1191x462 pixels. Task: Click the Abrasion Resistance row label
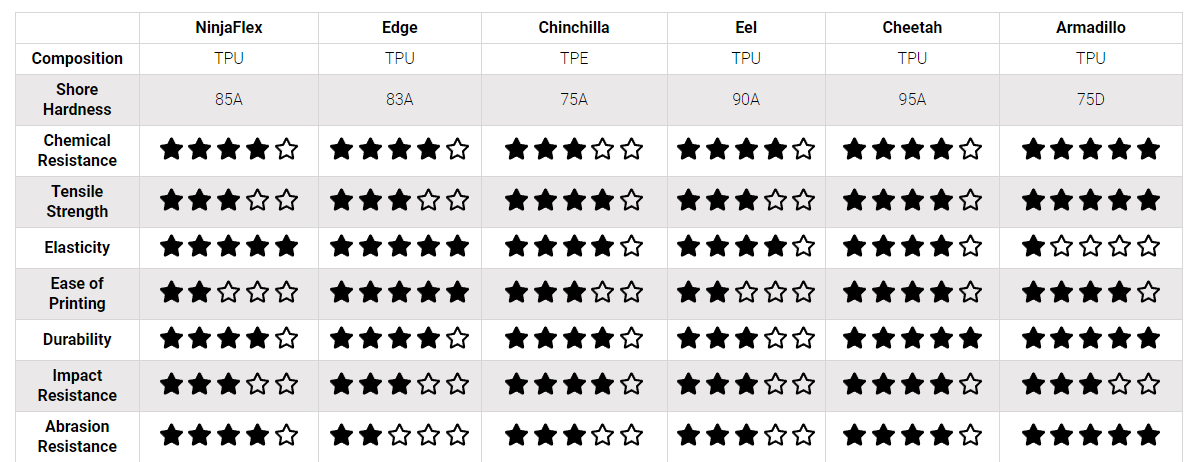click(77, 436)
